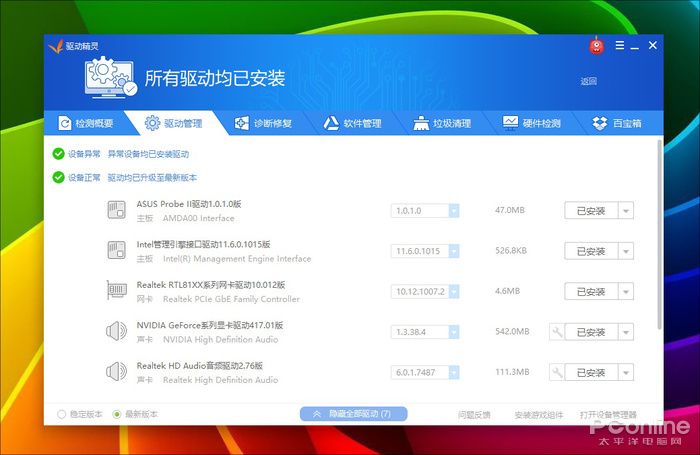Click the ASUS Probe II motherboard icon
700x455 pixels.
(x=116, y=210)
